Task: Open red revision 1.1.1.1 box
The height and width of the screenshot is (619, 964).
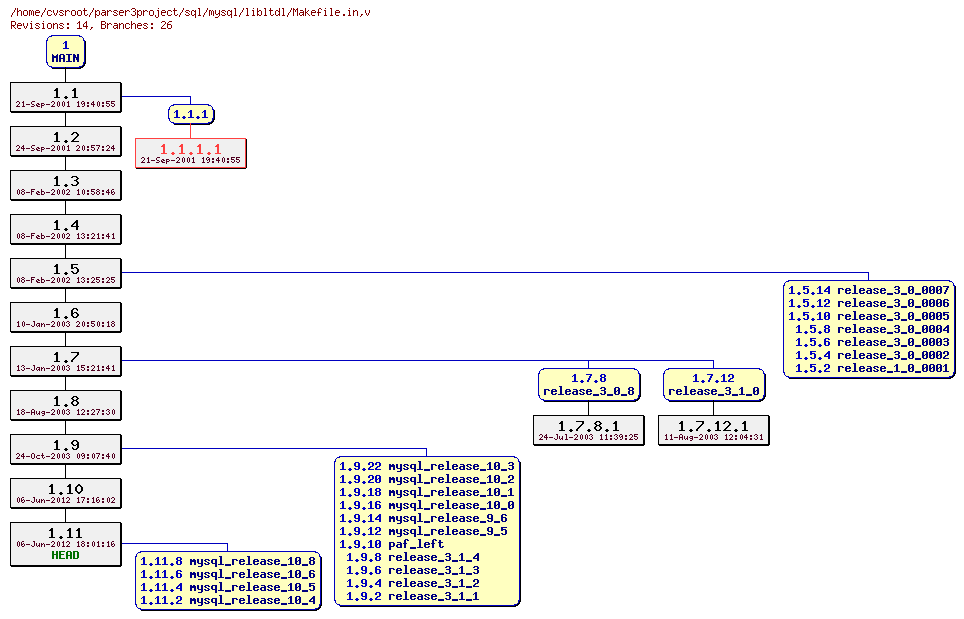Action: 191,153
